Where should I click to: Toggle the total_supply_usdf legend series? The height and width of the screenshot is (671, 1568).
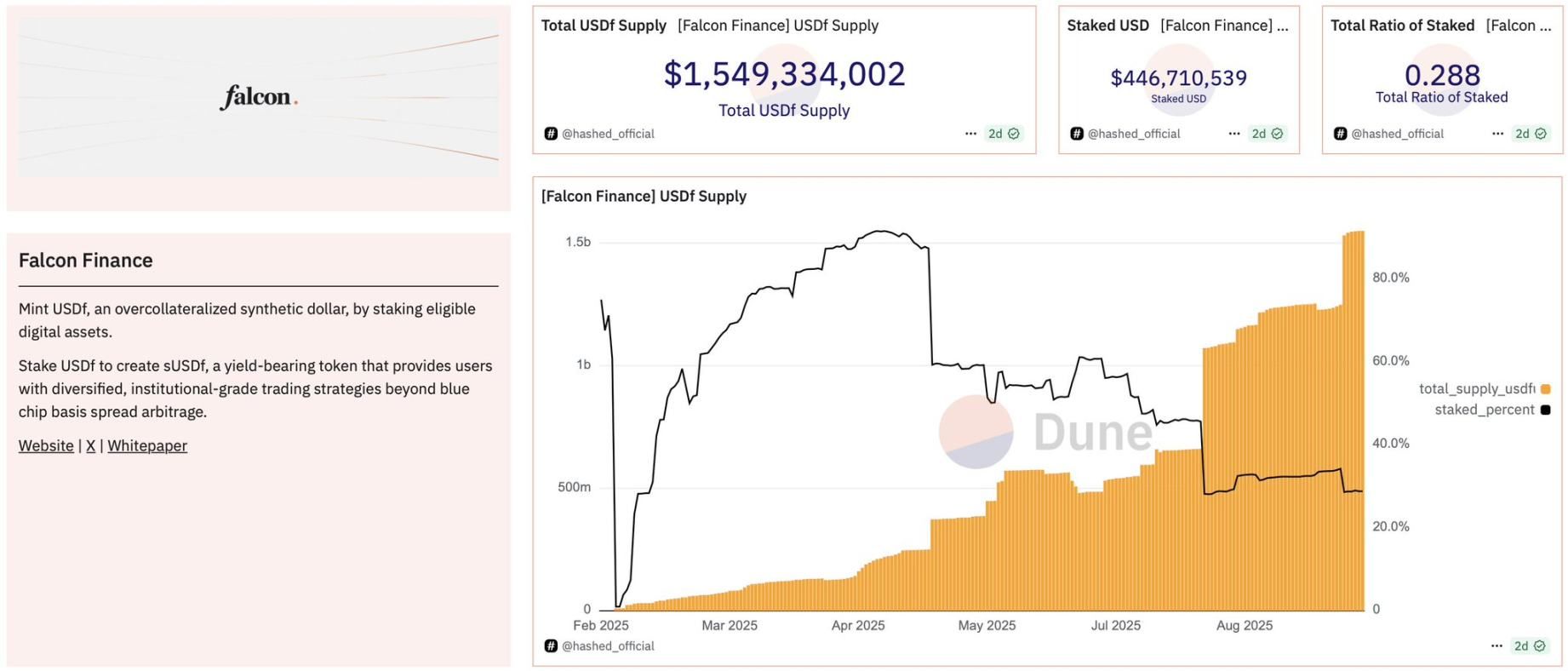[x=1476, y=389]
